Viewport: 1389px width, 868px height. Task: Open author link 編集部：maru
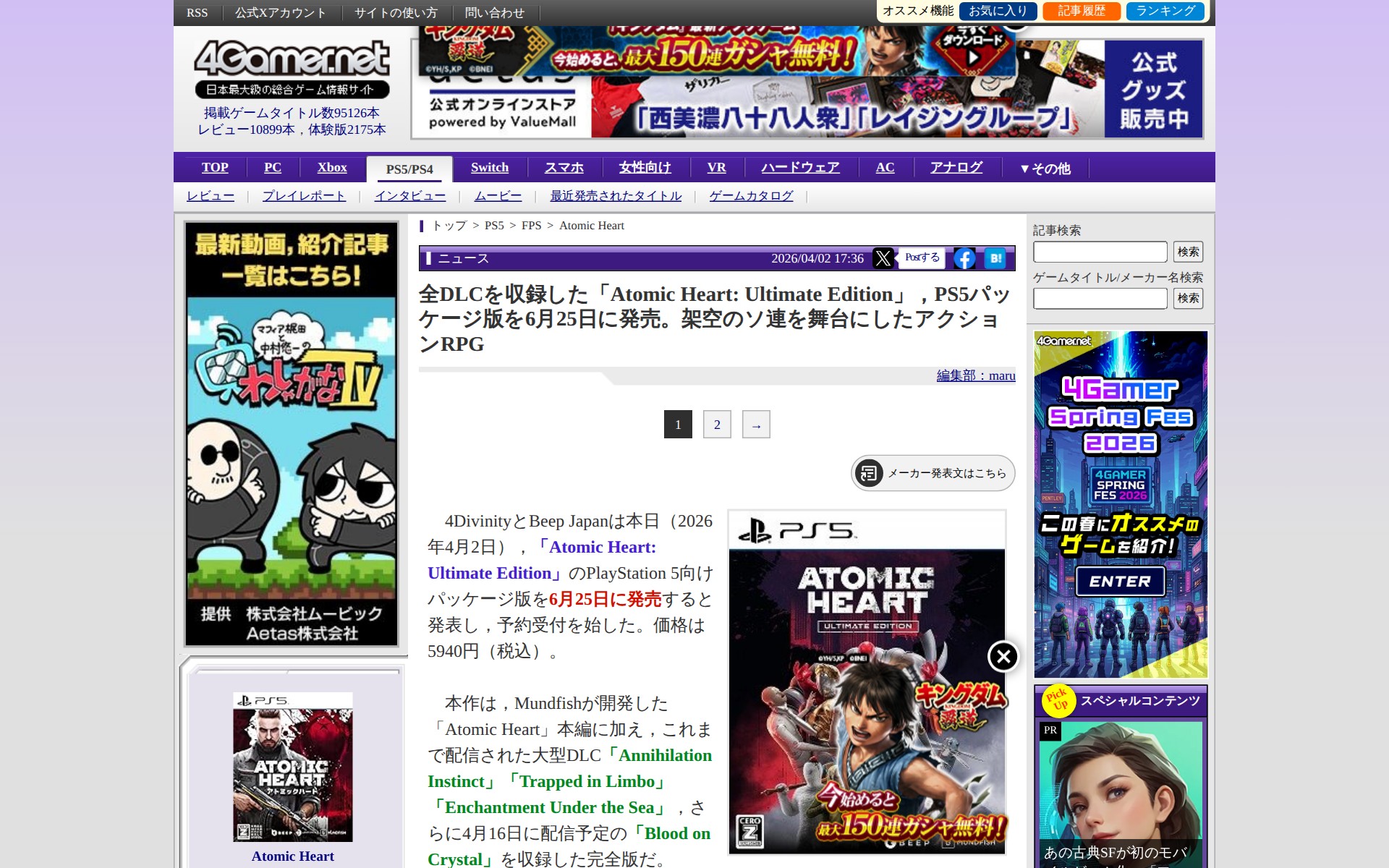click(976, 375)
